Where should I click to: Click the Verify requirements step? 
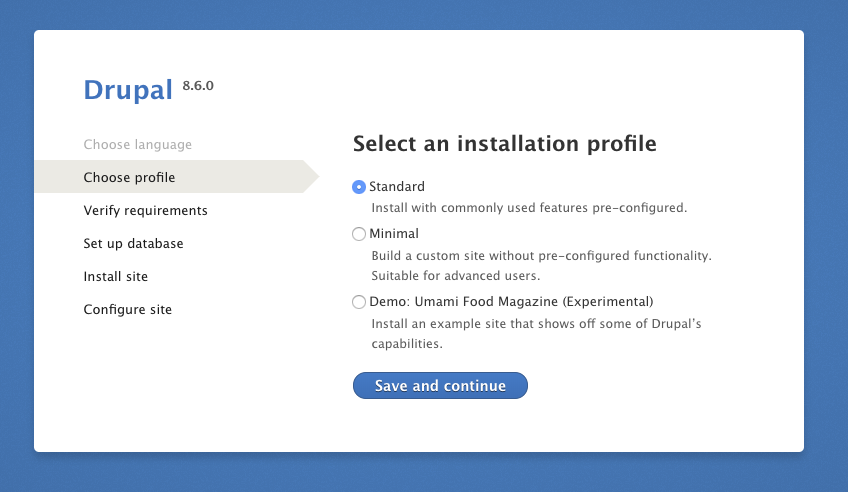pos(145,211)
